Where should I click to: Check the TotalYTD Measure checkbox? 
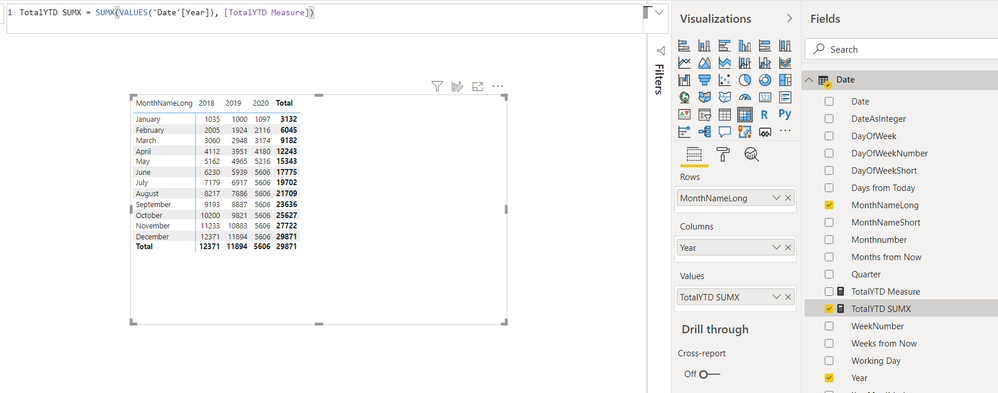[829, 291]
